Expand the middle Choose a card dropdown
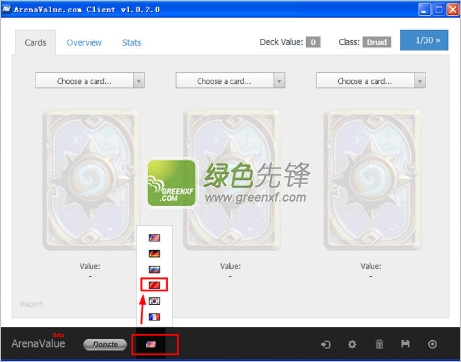The height and width of the screenshot is (362, 461). pos(230,80)
